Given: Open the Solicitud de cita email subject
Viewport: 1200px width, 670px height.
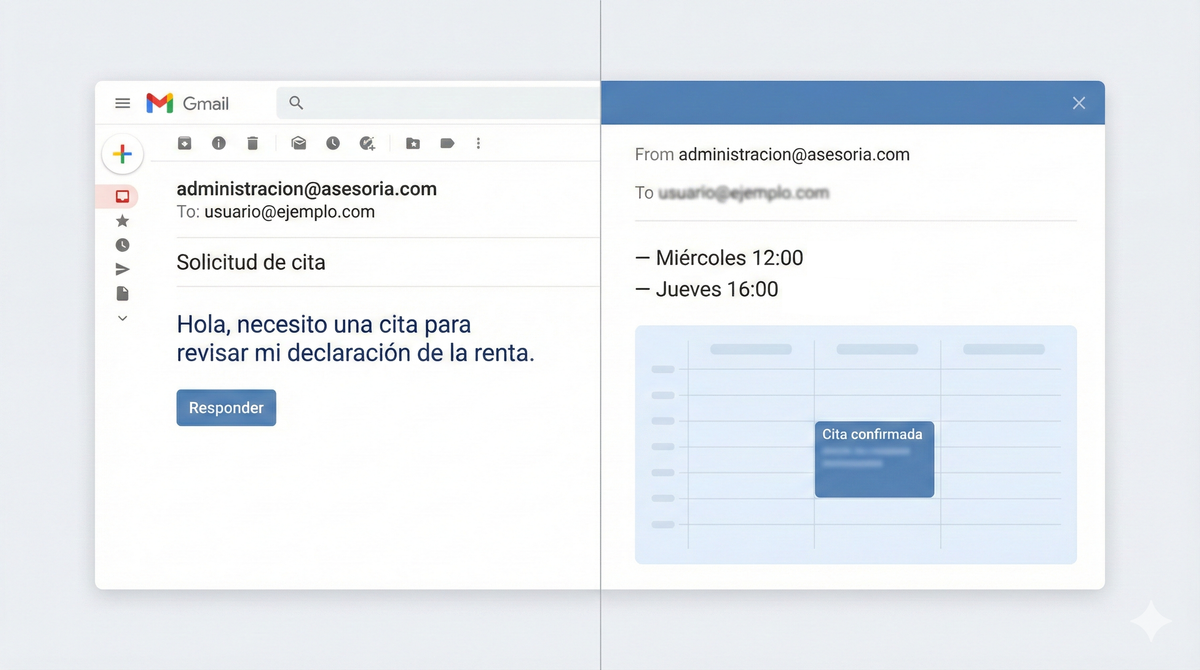Looking at the screenshot, I should [250, 262].
